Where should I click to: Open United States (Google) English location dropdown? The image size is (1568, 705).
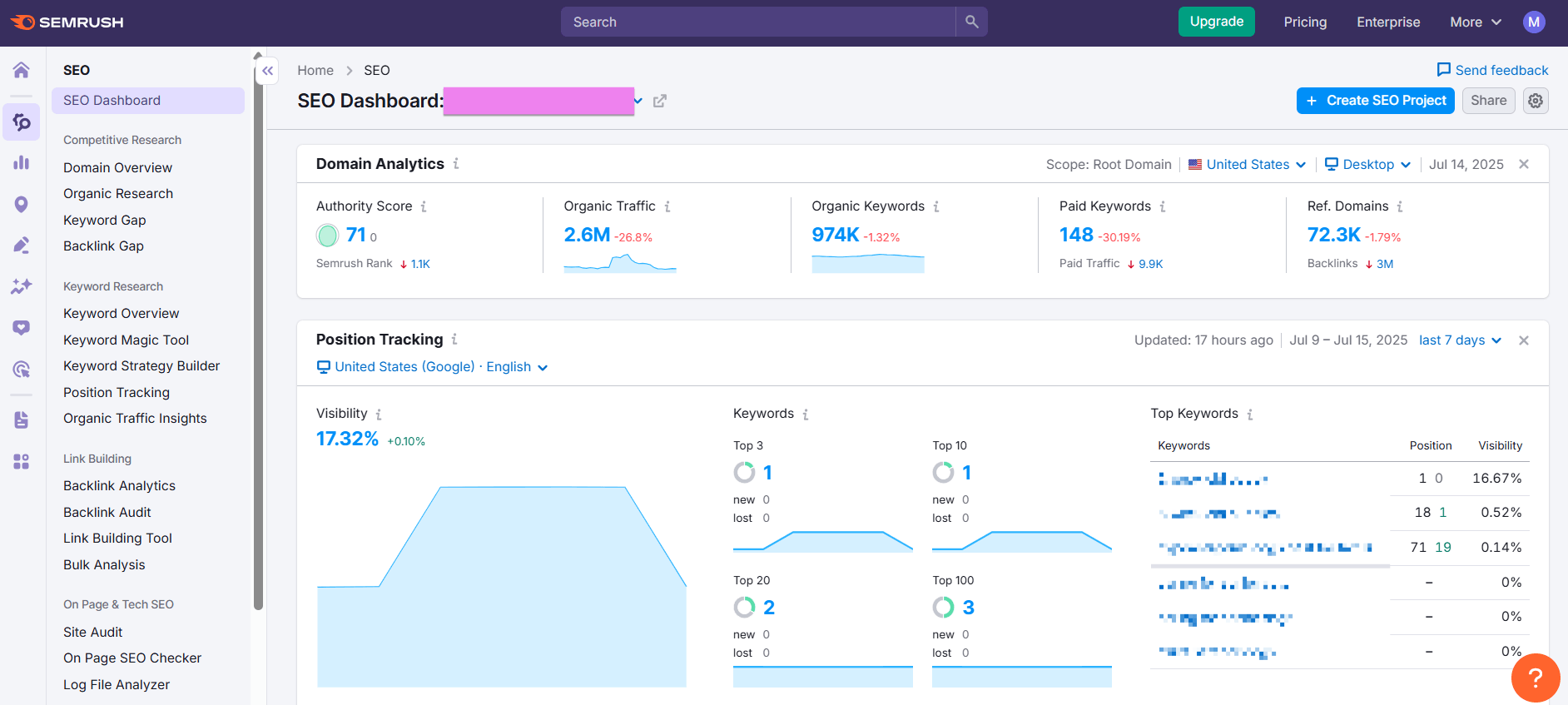pos(432,367)
